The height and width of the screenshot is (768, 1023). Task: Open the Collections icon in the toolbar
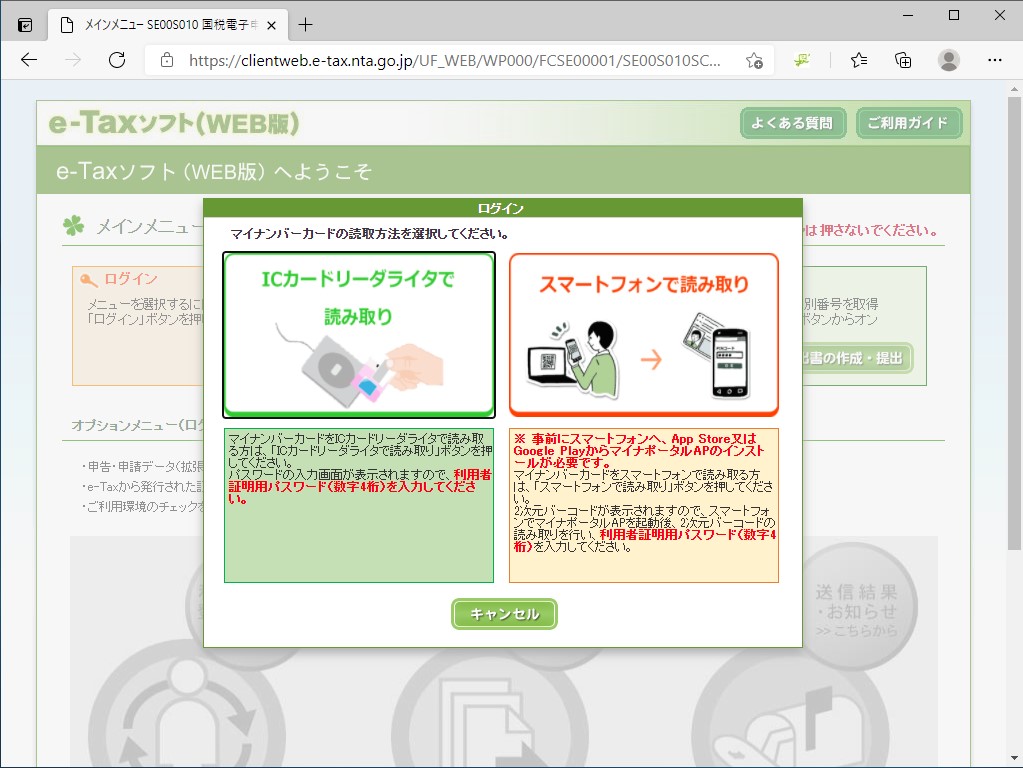[x=901, y=60]
